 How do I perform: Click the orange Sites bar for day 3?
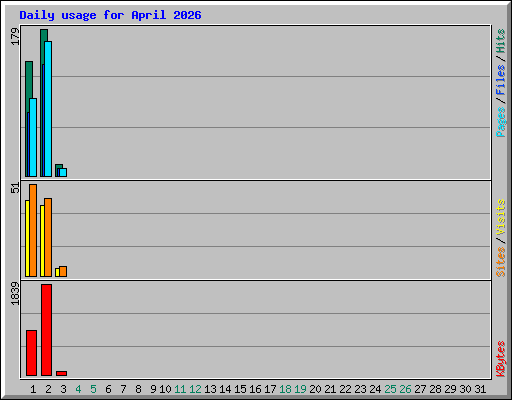pos(63,271)
